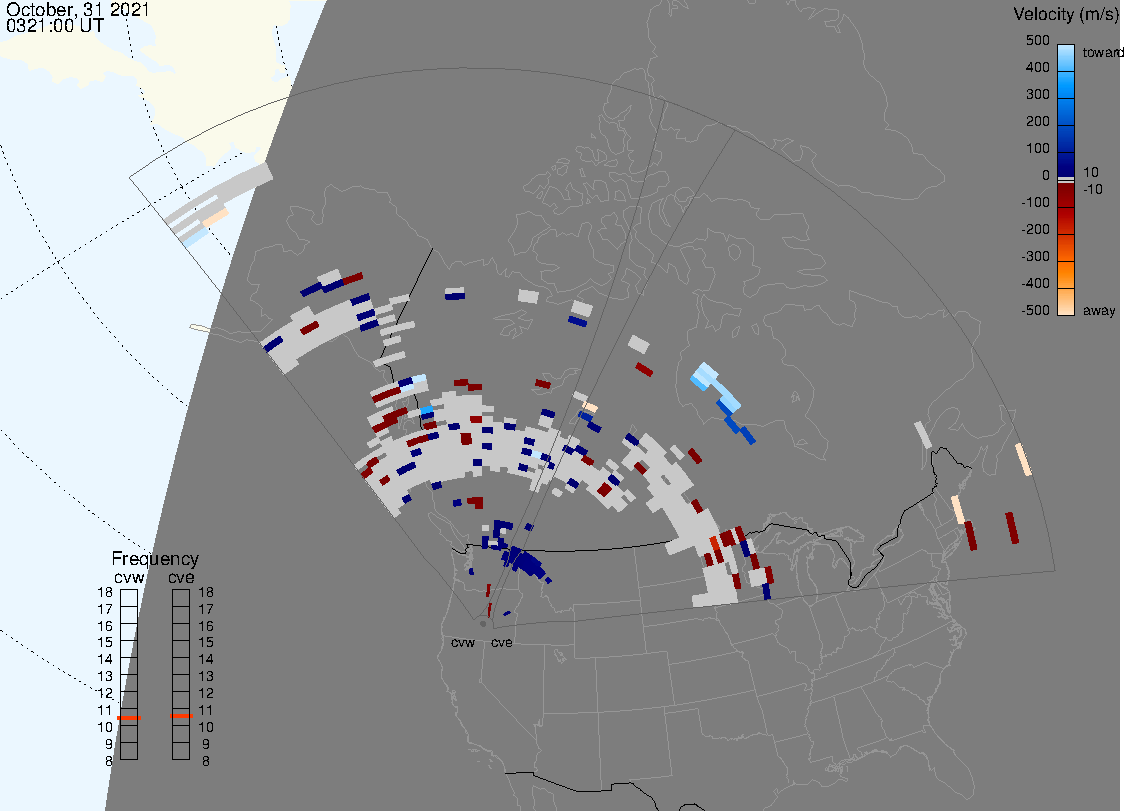Select the 'toward' label on velocity scale
The width and height of the screenshot is (1124, 811).
click(1102, 52)
